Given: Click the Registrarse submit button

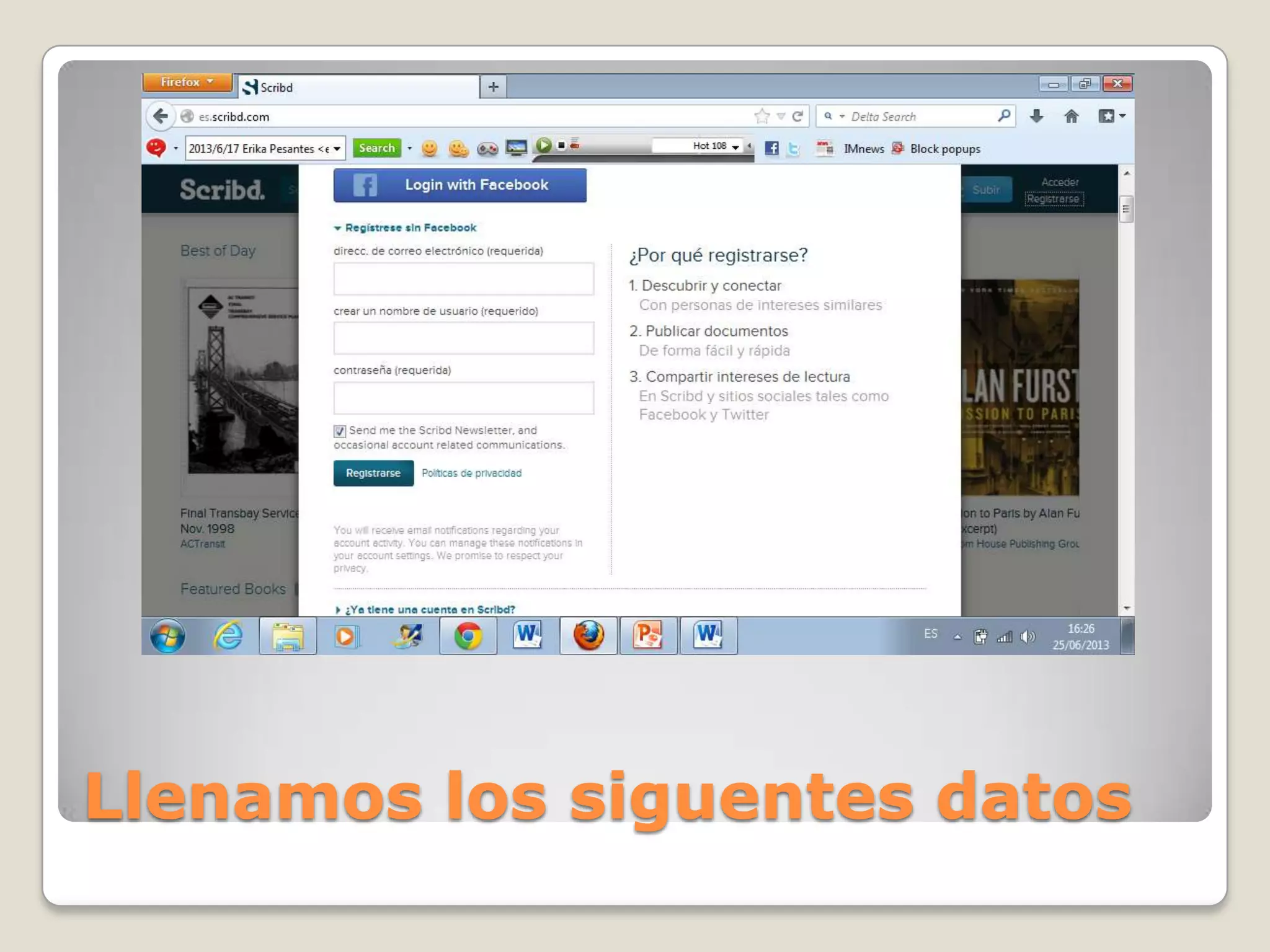Looking at the screenshot, I should (x=373, y=473).
